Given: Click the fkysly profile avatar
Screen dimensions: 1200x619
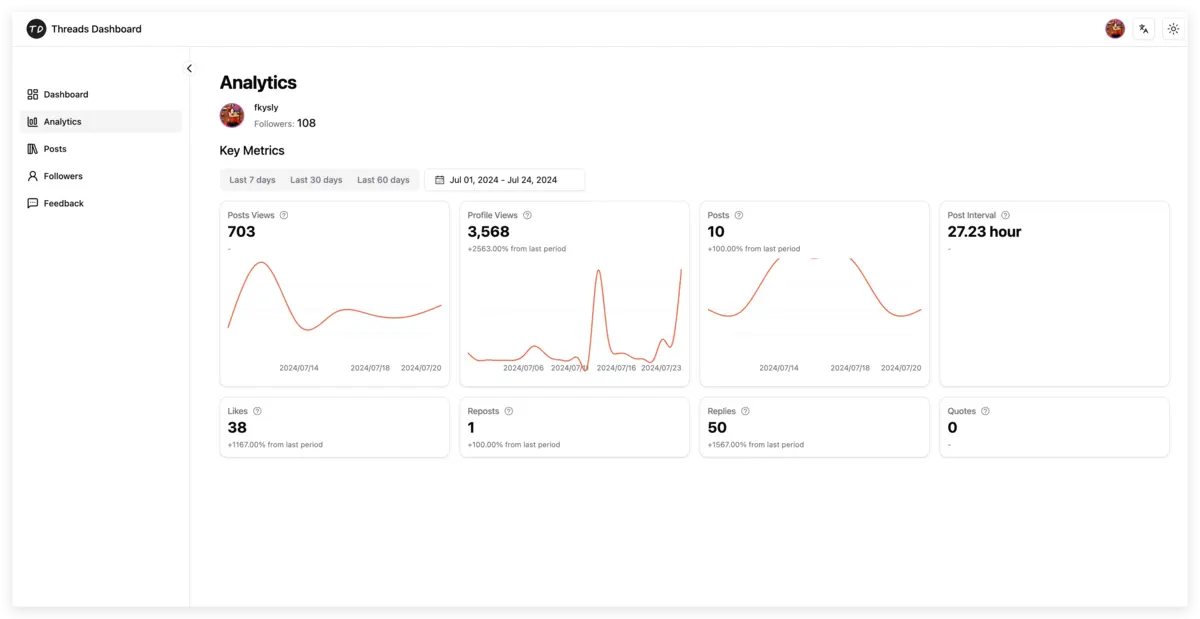Looking at the screenshot, I should point(232,115).
